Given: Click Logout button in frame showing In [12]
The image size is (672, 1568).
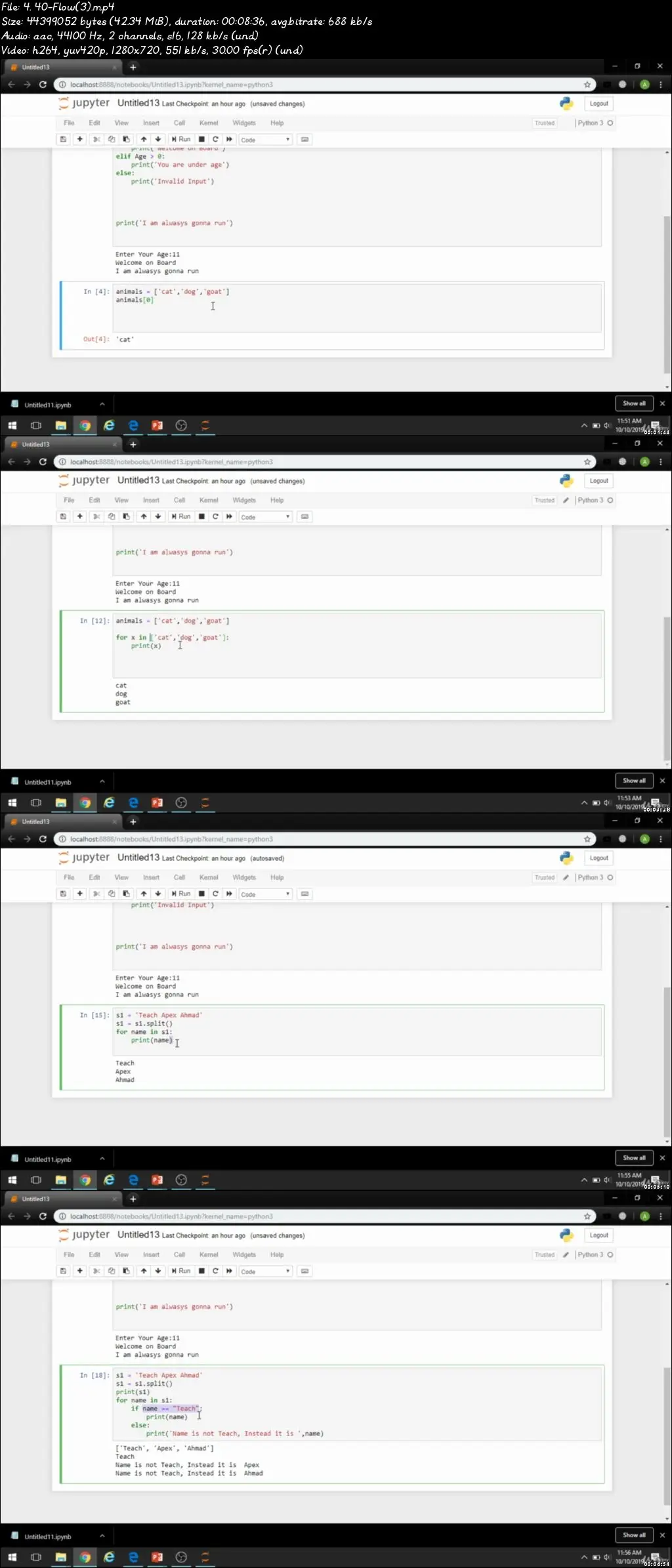Looking at the screenshot, I should 598,481.
